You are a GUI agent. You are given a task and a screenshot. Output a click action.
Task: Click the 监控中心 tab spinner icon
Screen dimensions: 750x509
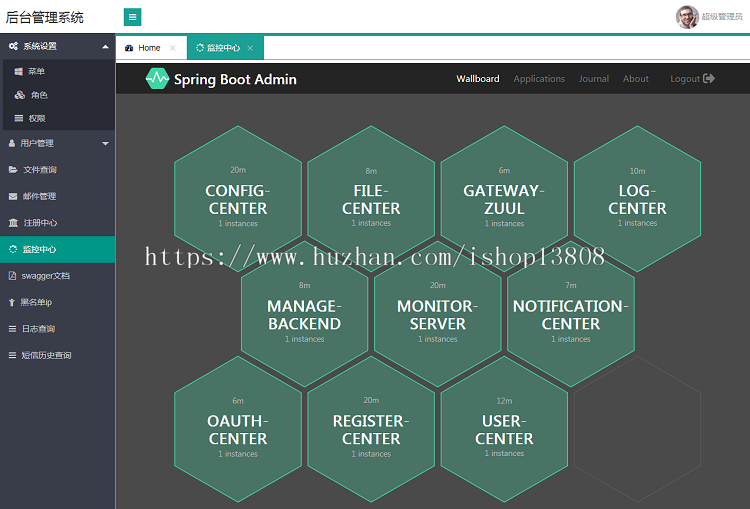tap(200, 48)
